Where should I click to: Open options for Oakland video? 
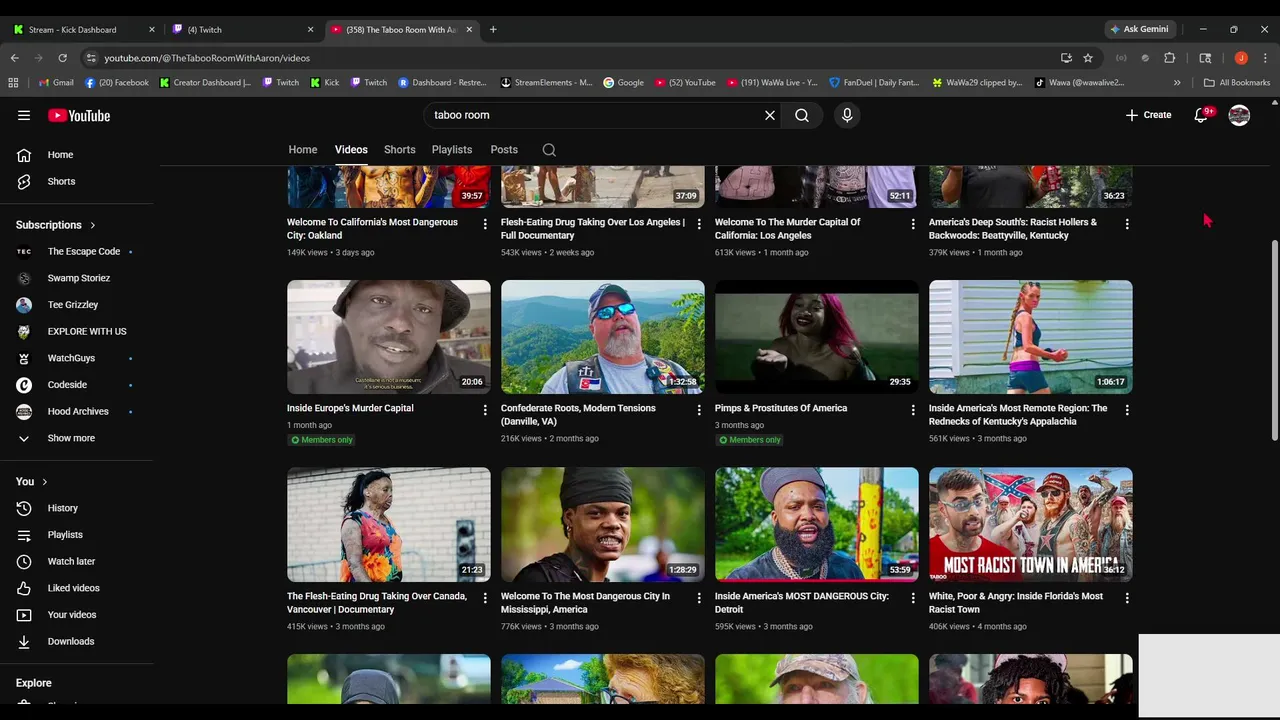tap(485, 224)
